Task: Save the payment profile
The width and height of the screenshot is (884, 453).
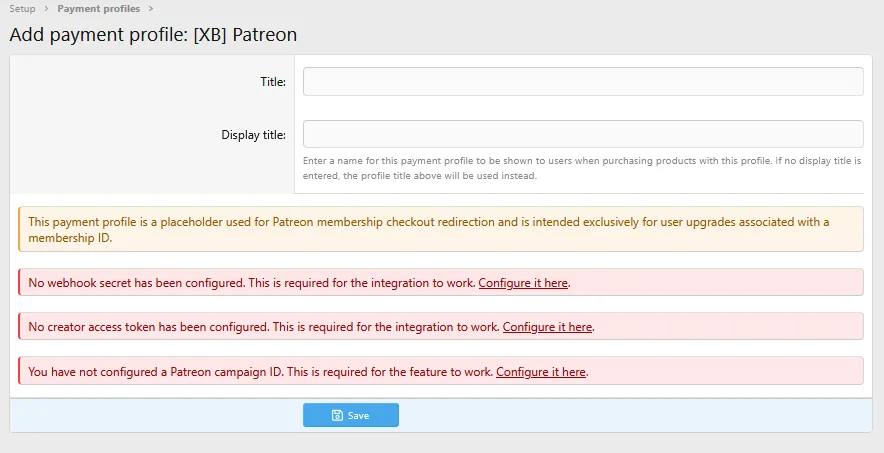Action: coord(351,415)
